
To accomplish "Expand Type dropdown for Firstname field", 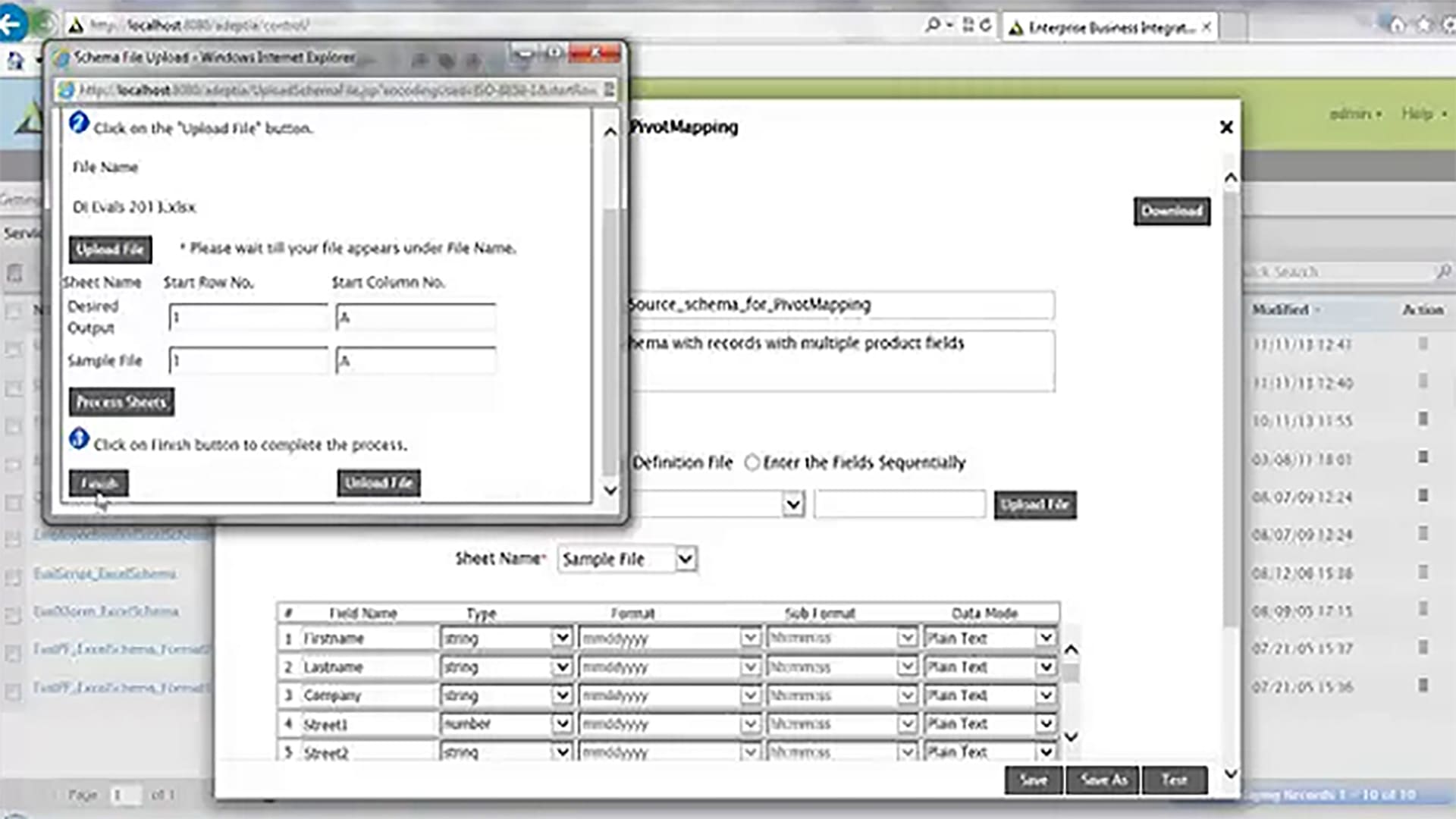I will click(x=561, y=638).
